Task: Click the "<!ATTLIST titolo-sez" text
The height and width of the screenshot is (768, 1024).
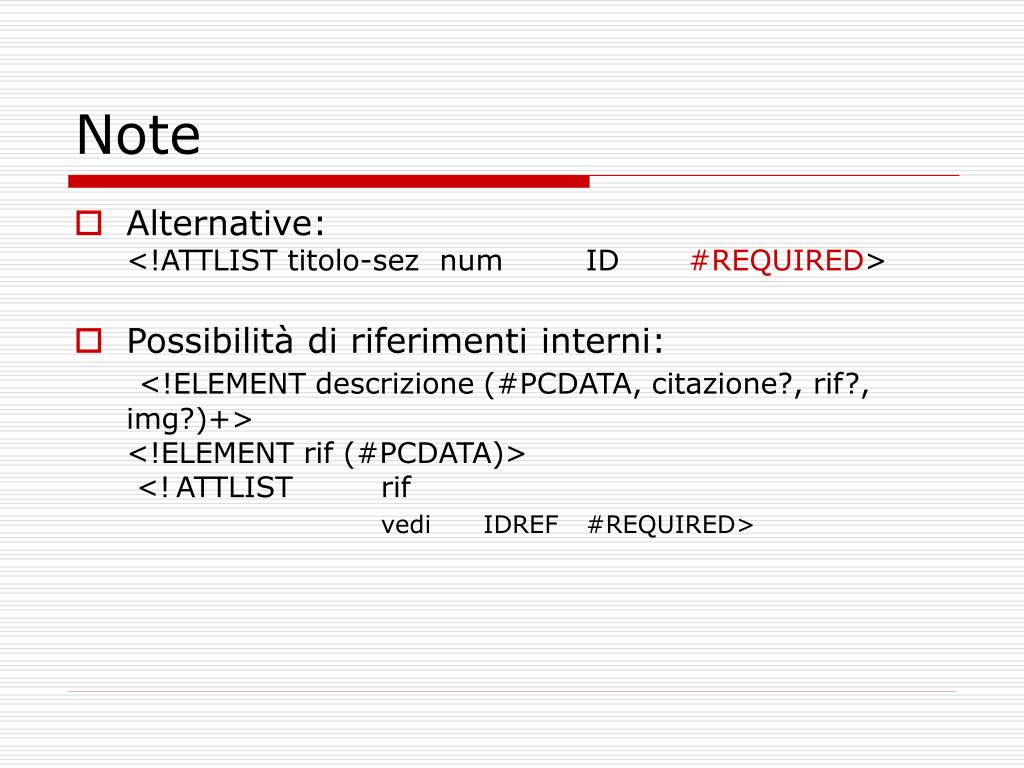Action: click(273, 261)
